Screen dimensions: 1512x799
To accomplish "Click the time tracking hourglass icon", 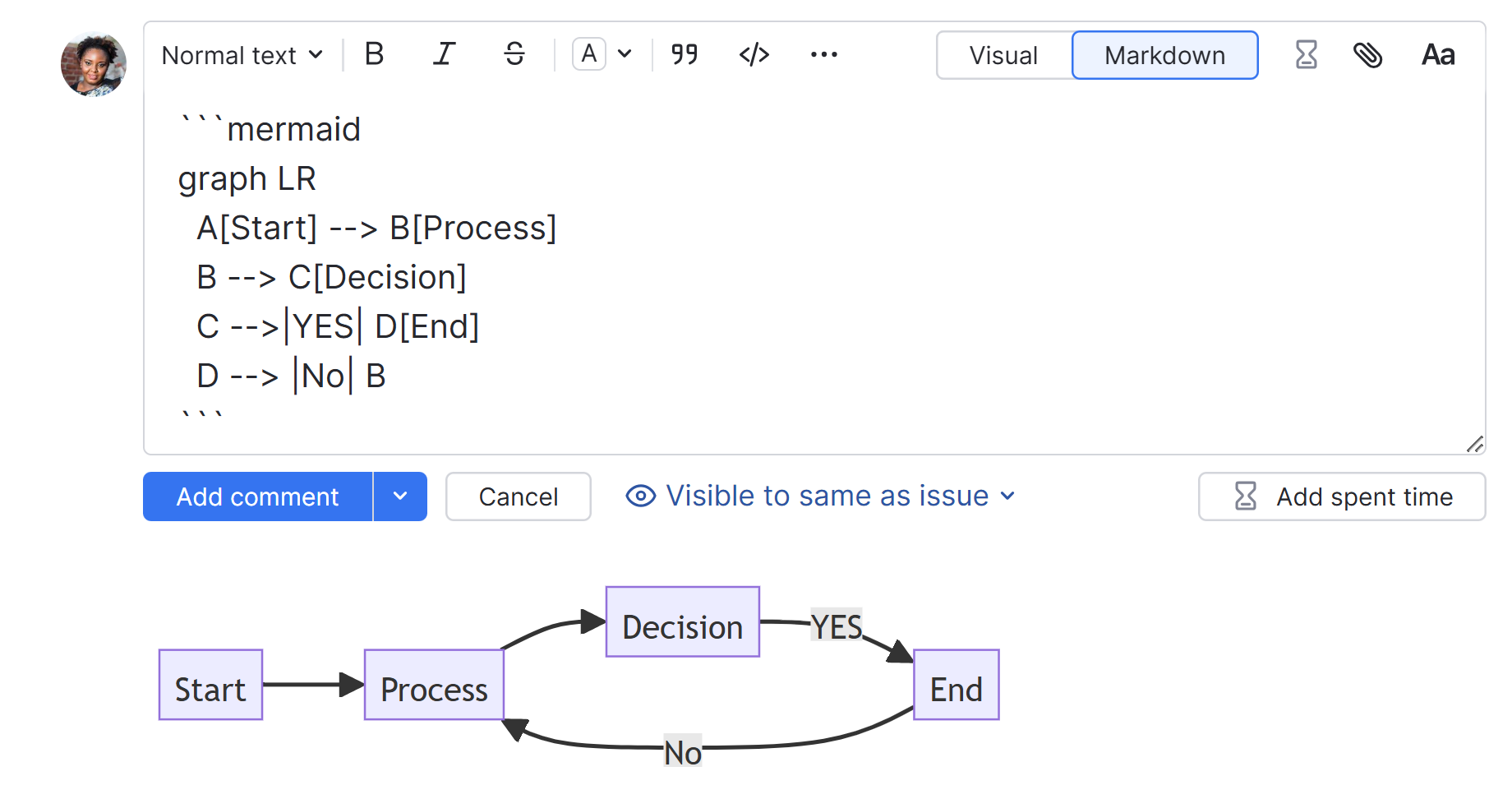I will [x=1305, y=54].
